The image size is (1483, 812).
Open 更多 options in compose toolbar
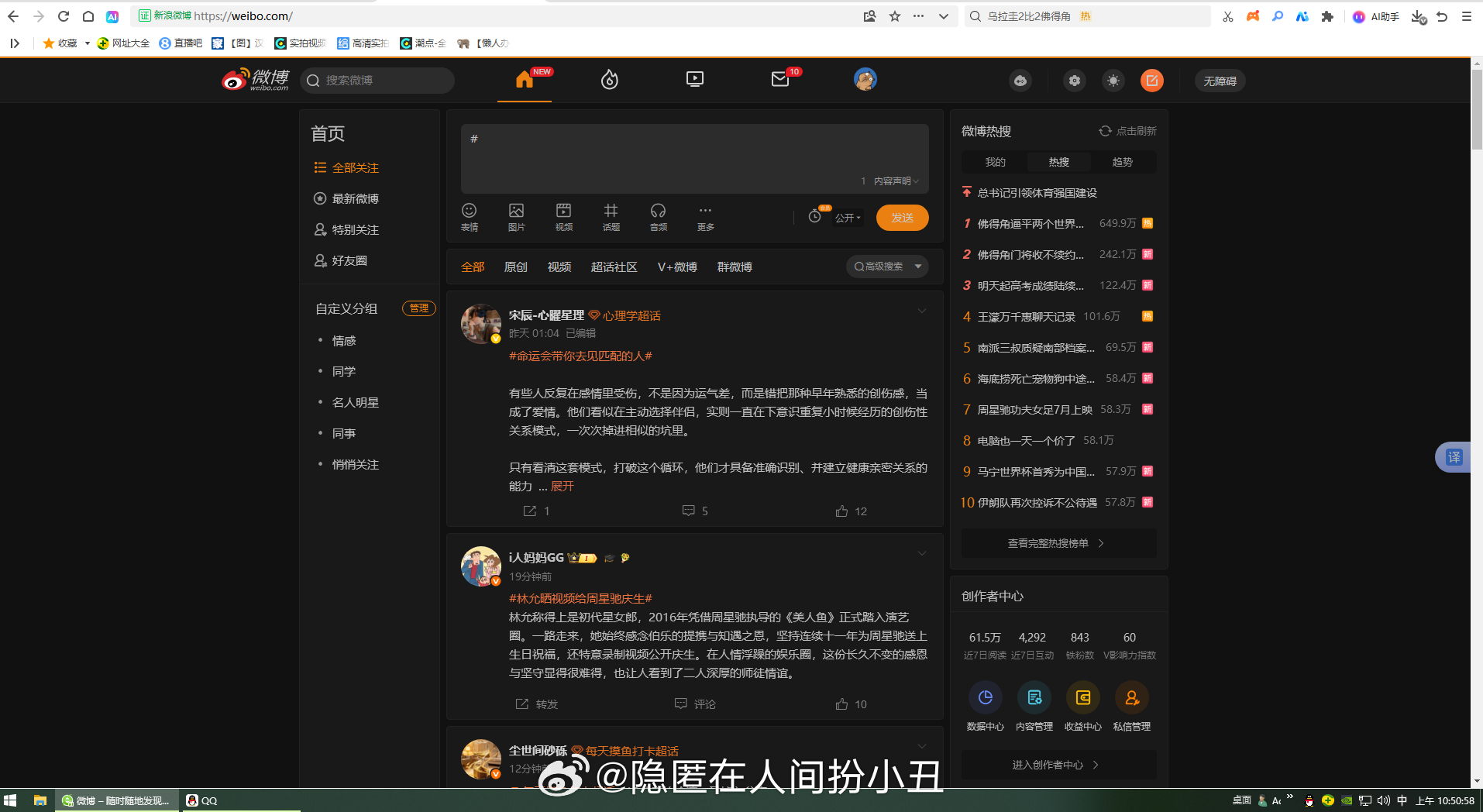pos(706,217)
